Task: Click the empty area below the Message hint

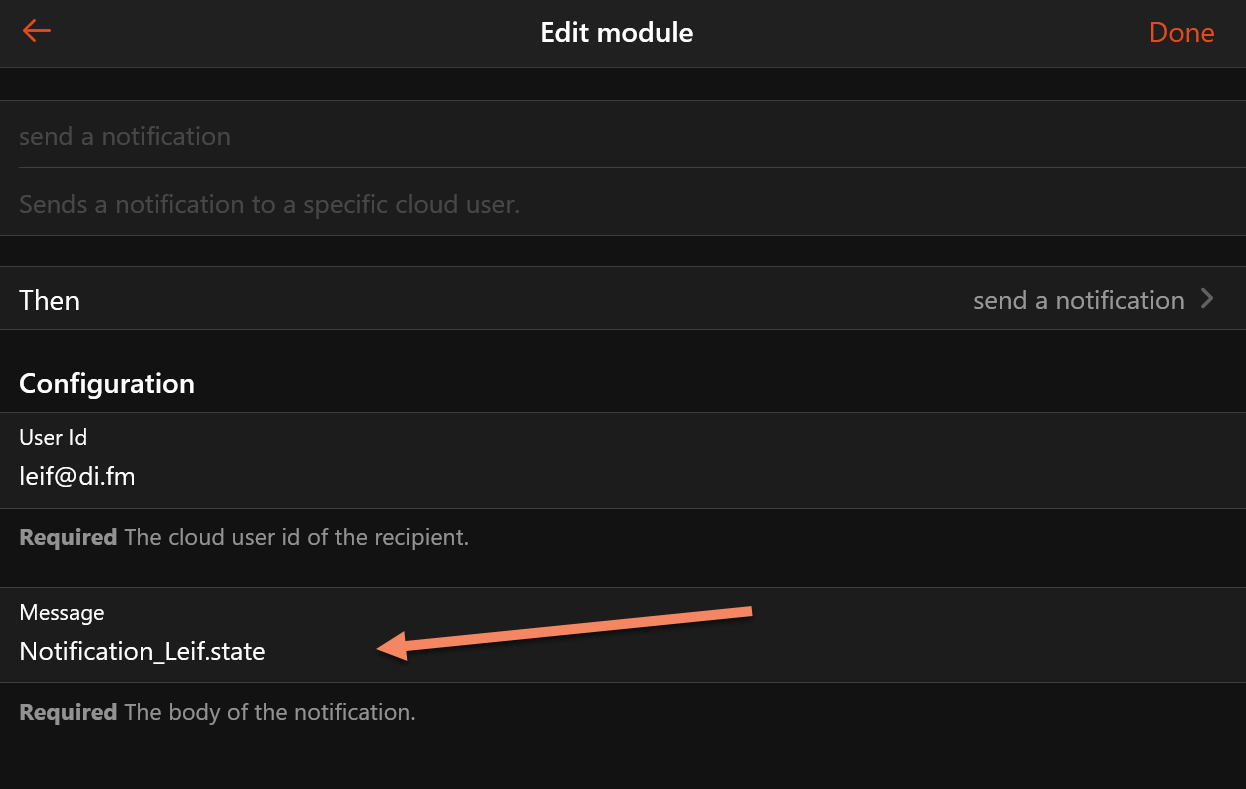Action: 620,762
